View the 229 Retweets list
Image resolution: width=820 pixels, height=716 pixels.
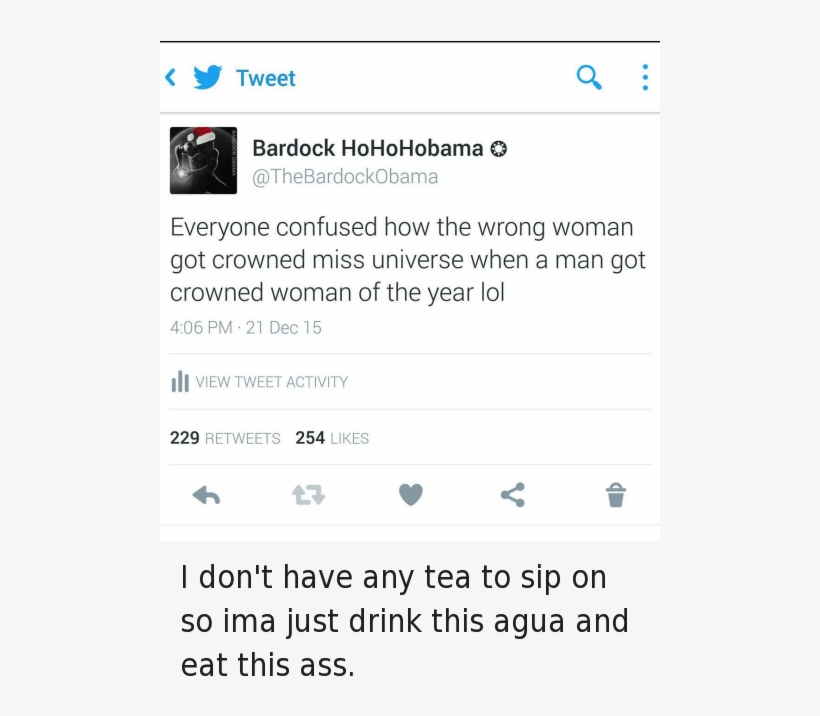coord(225,438)
